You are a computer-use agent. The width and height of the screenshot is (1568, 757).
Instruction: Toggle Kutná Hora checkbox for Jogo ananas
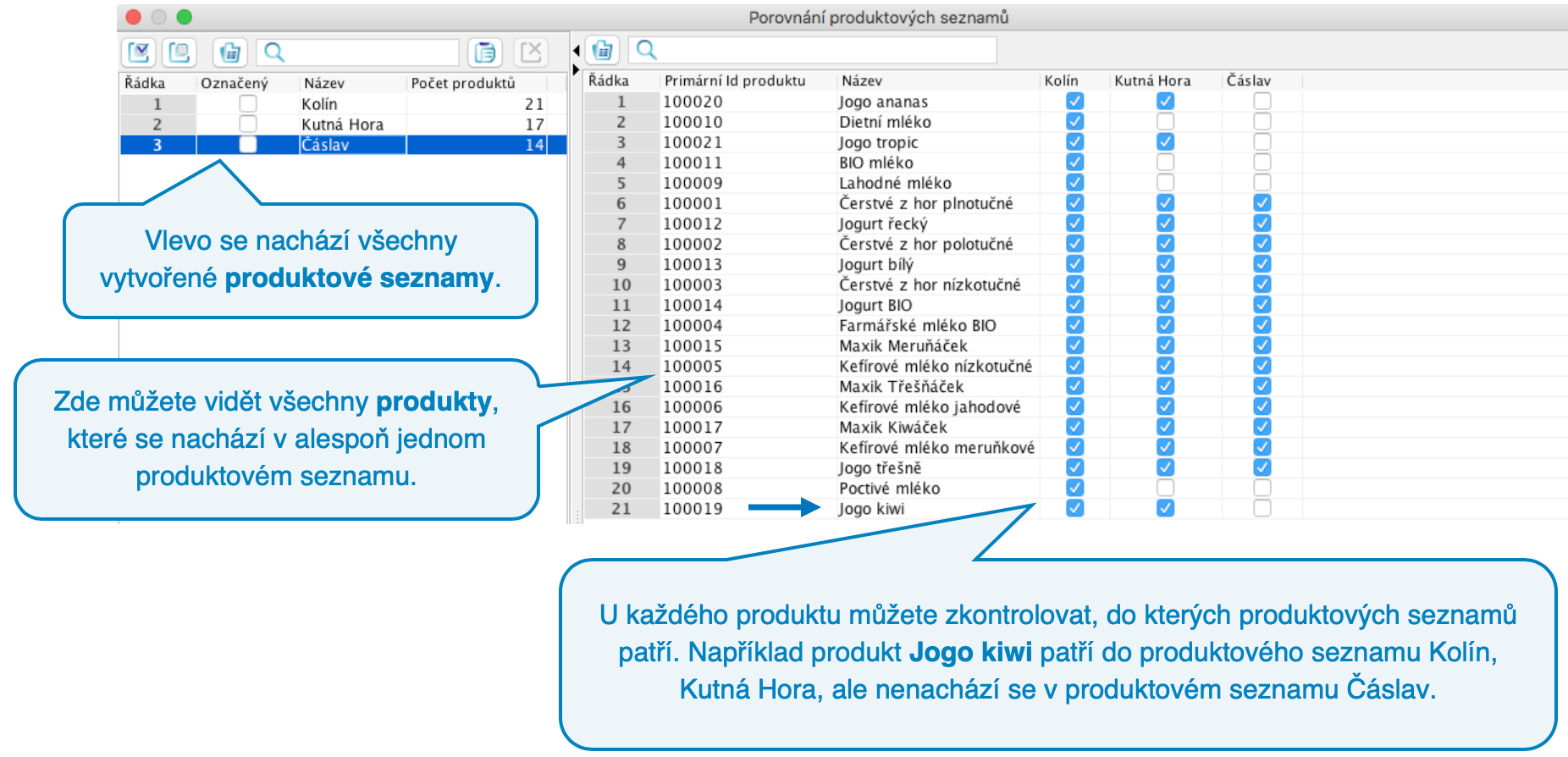[x=1166, y=101]
